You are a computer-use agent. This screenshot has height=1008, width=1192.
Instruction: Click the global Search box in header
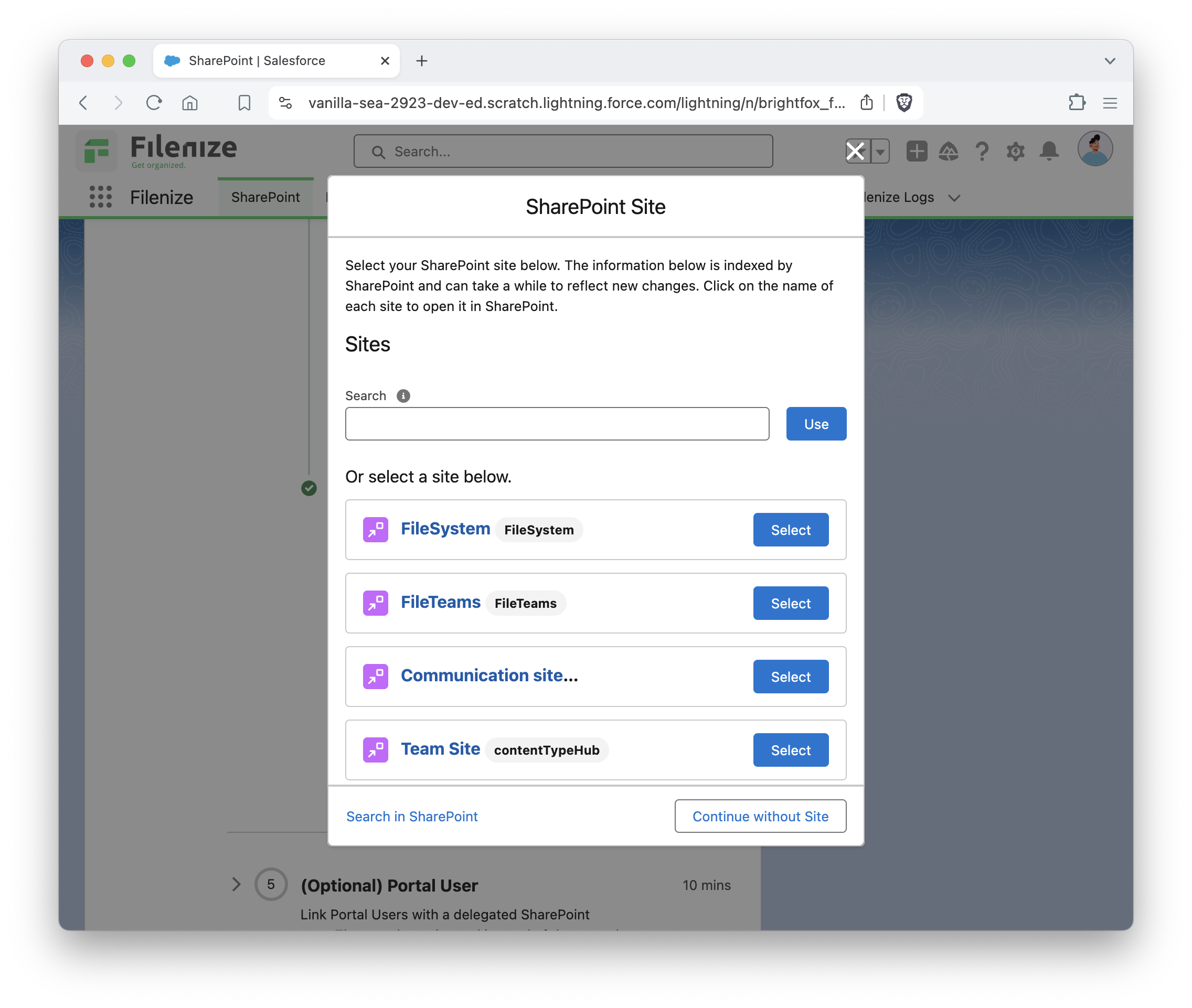point(563,152)
